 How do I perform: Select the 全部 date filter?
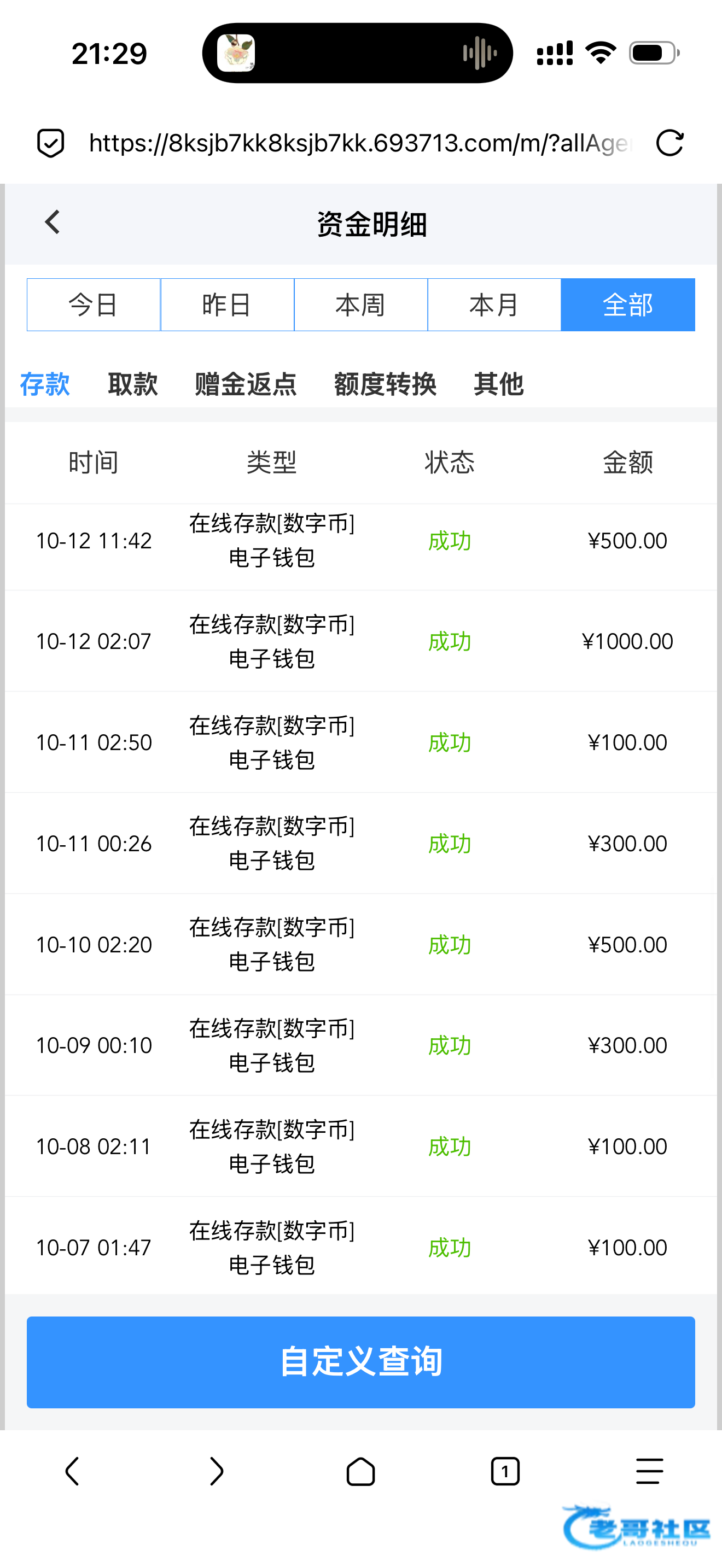click(x=627, y=305)
